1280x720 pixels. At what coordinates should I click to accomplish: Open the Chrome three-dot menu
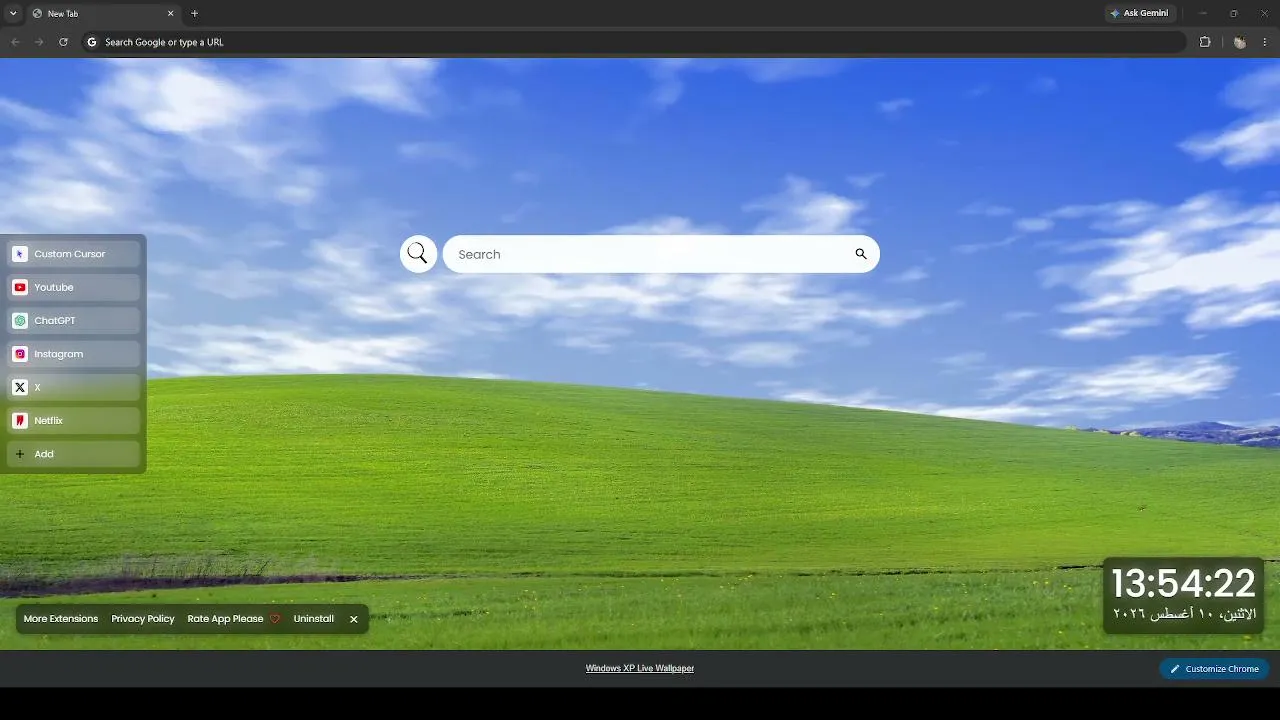coord(1265,42)
